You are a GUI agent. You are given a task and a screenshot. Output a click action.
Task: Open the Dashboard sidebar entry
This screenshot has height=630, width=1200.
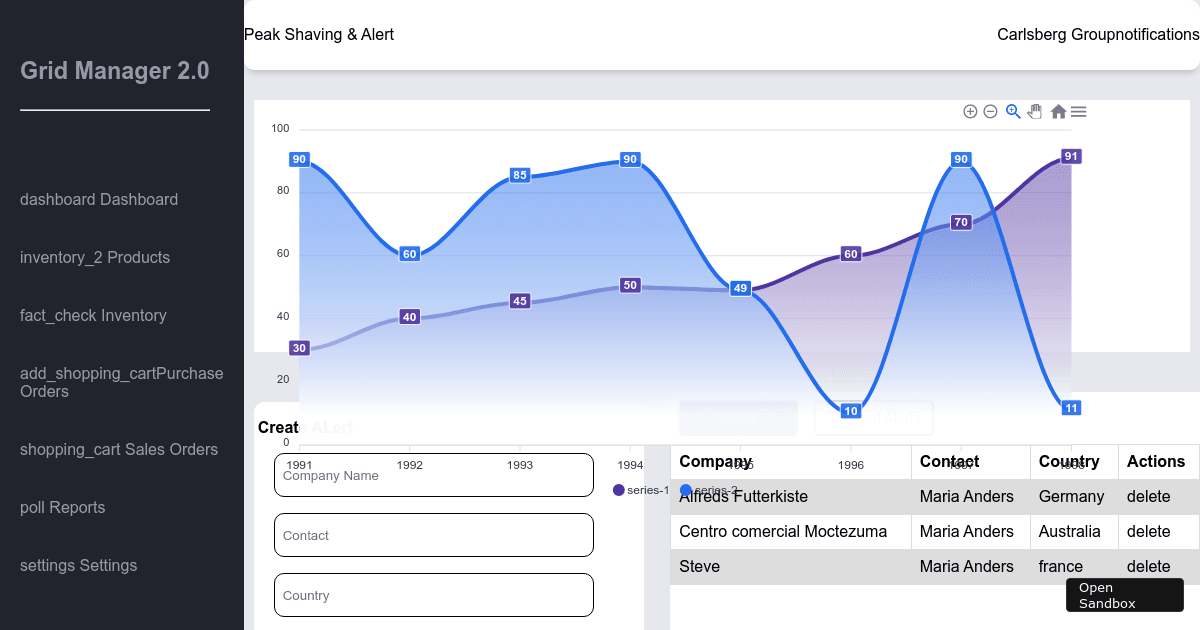(x=99, y=199)
